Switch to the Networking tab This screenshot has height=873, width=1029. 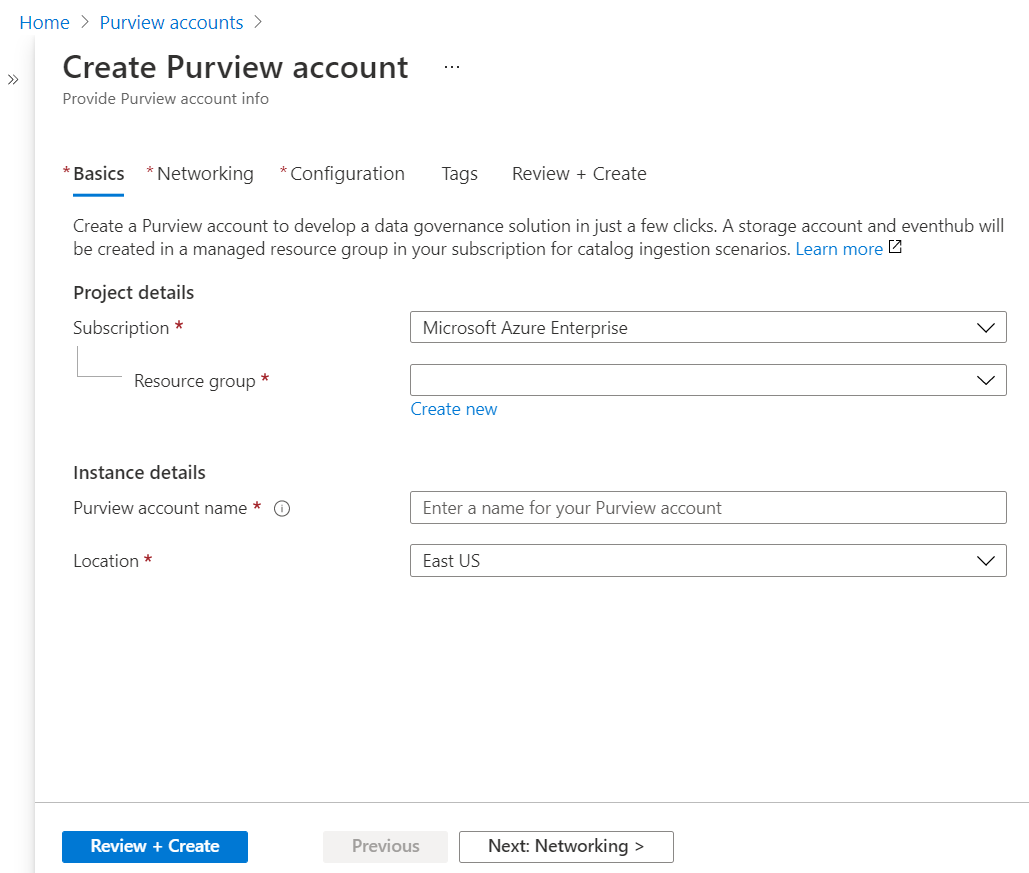[x=205, y=174]
